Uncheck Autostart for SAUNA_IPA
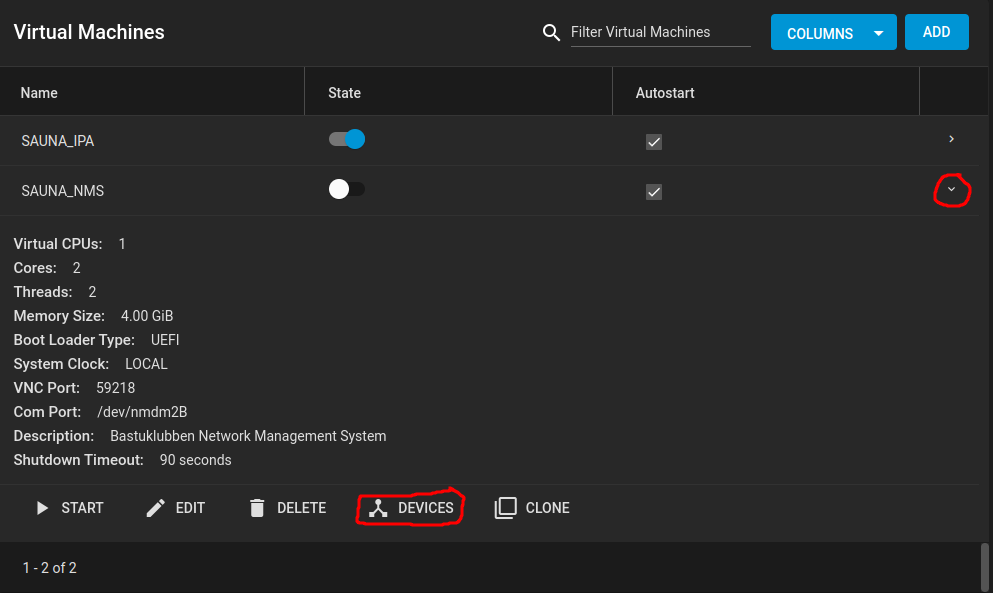This screenshot has height=593, width=993. click(654, 142)
